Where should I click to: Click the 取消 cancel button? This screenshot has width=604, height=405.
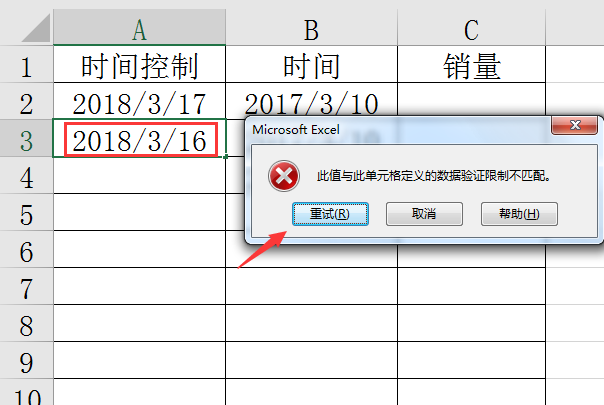tap(424, 214)
